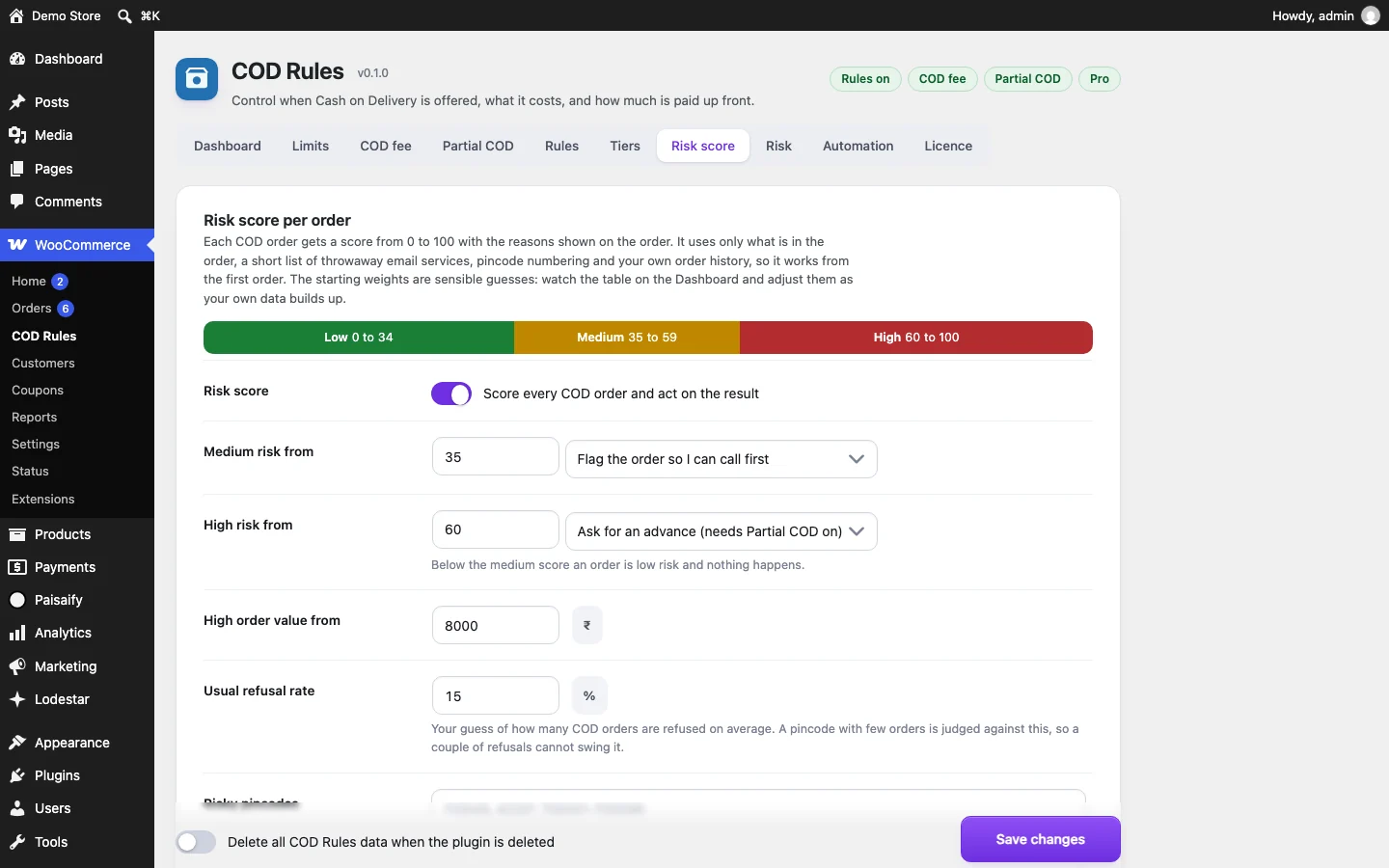This screenshot has height=868, width=1389.
Task: Toggle the Risk score switch off
Action: (451, 393)
